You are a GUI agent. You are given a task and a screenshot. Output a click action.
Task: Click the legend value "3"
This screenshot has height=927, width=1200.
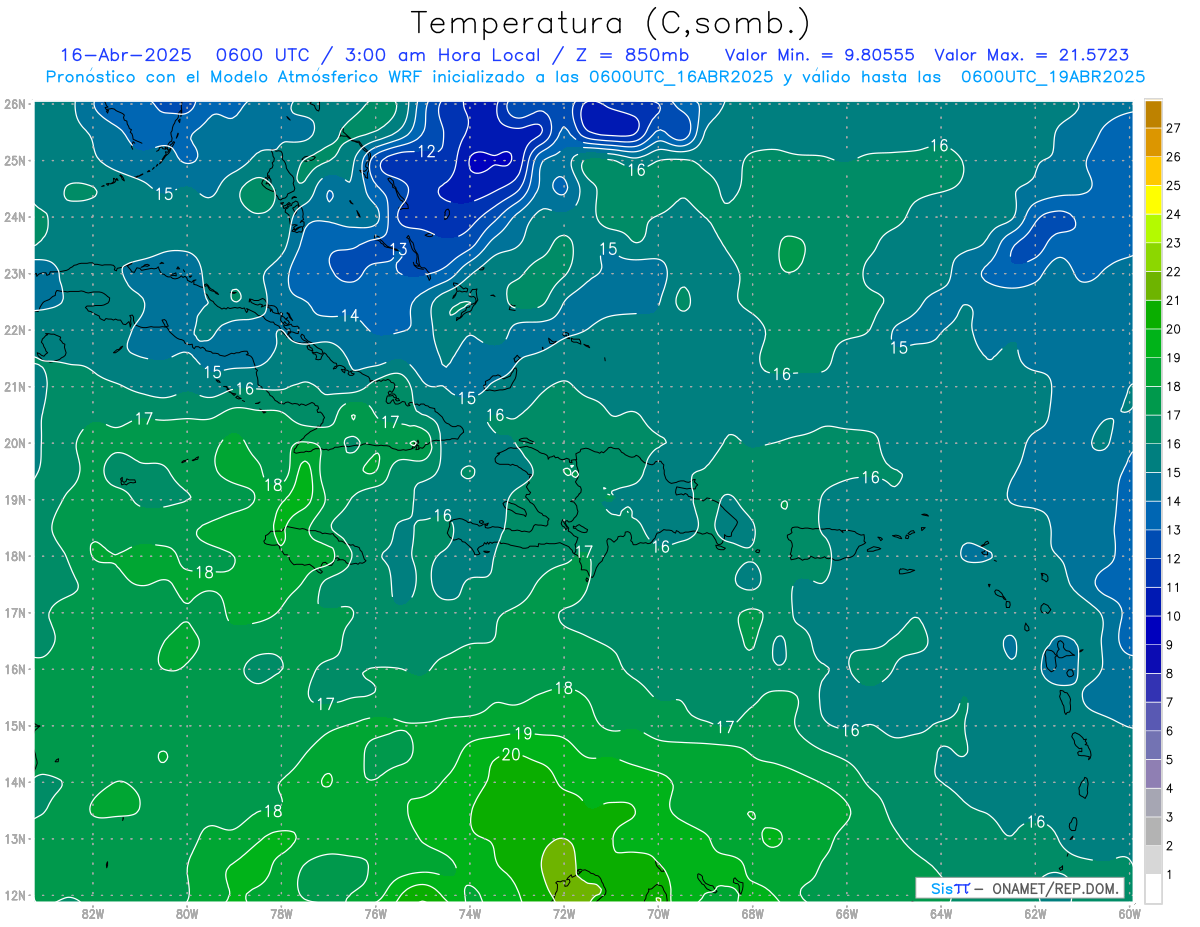[1170, 817]
